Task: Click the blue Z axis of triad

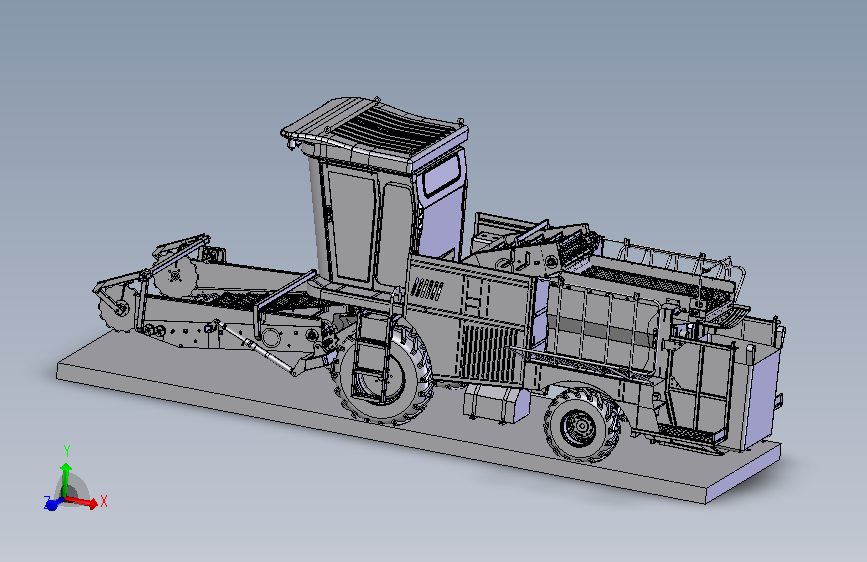Action: point(53,503)
